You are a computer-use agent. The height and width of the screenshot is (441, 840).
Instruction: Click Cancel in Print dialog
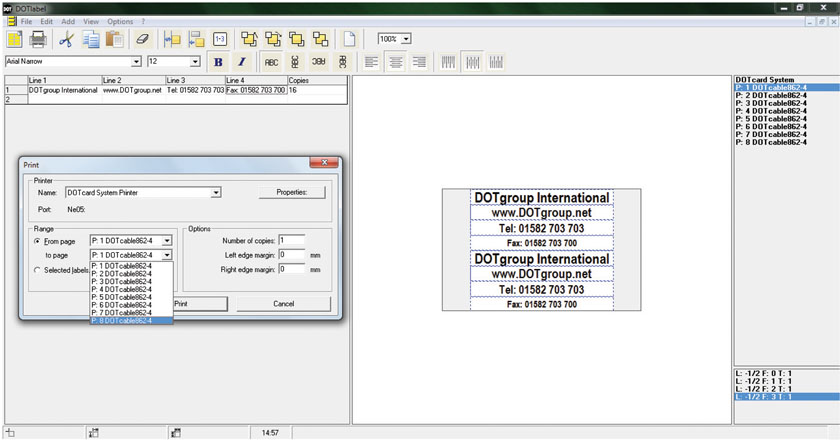coord(283,303)
